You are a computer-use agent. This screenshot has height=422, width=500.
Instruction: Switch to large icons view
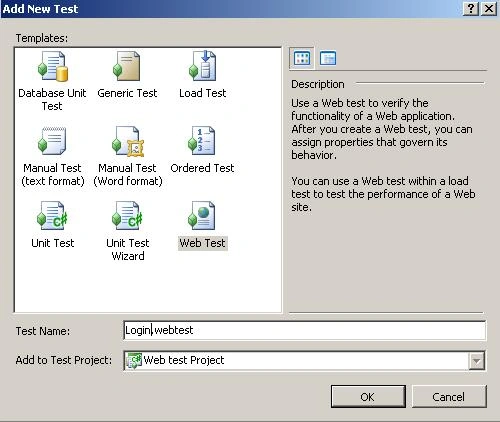(302, 58)
